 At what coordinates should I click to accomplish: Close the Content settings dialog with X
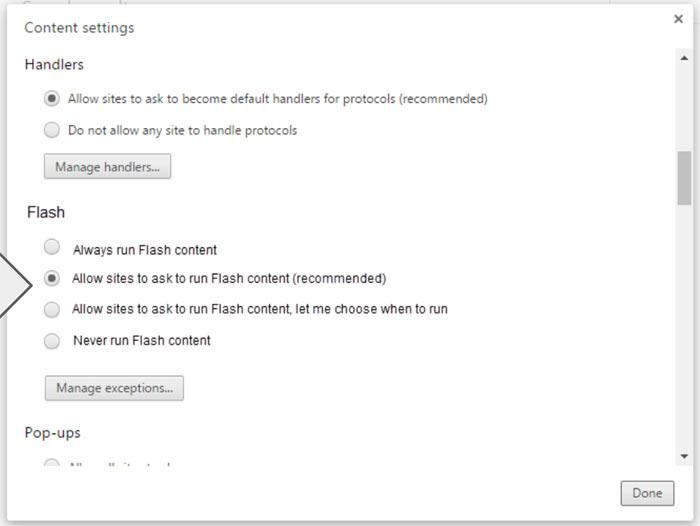point(679,19)
